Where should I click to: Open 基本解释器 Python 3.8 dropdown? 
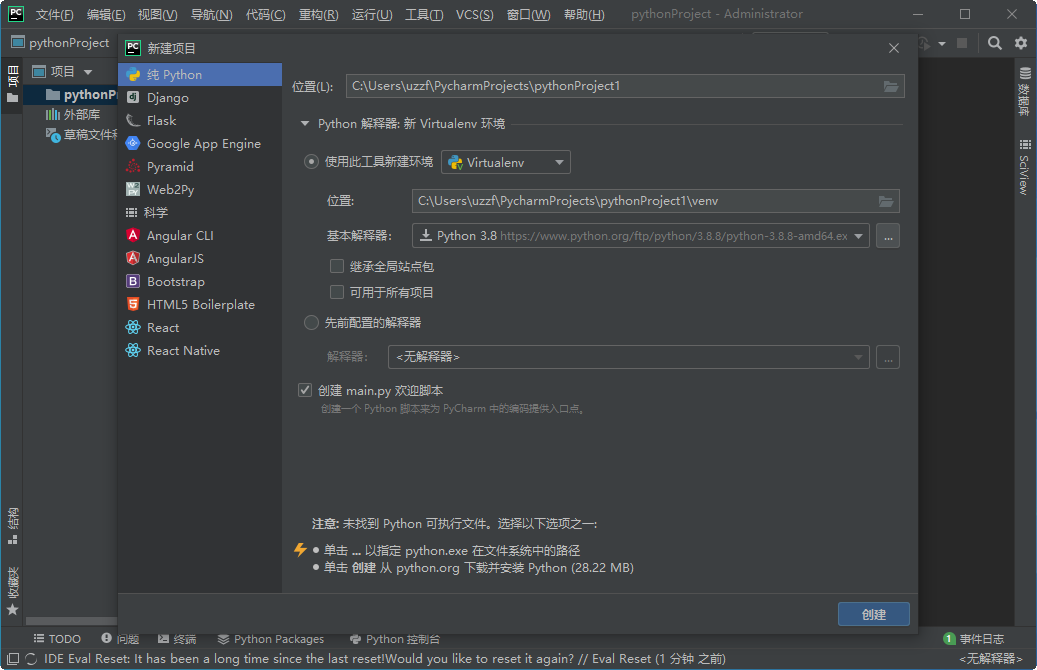point(640,235)
